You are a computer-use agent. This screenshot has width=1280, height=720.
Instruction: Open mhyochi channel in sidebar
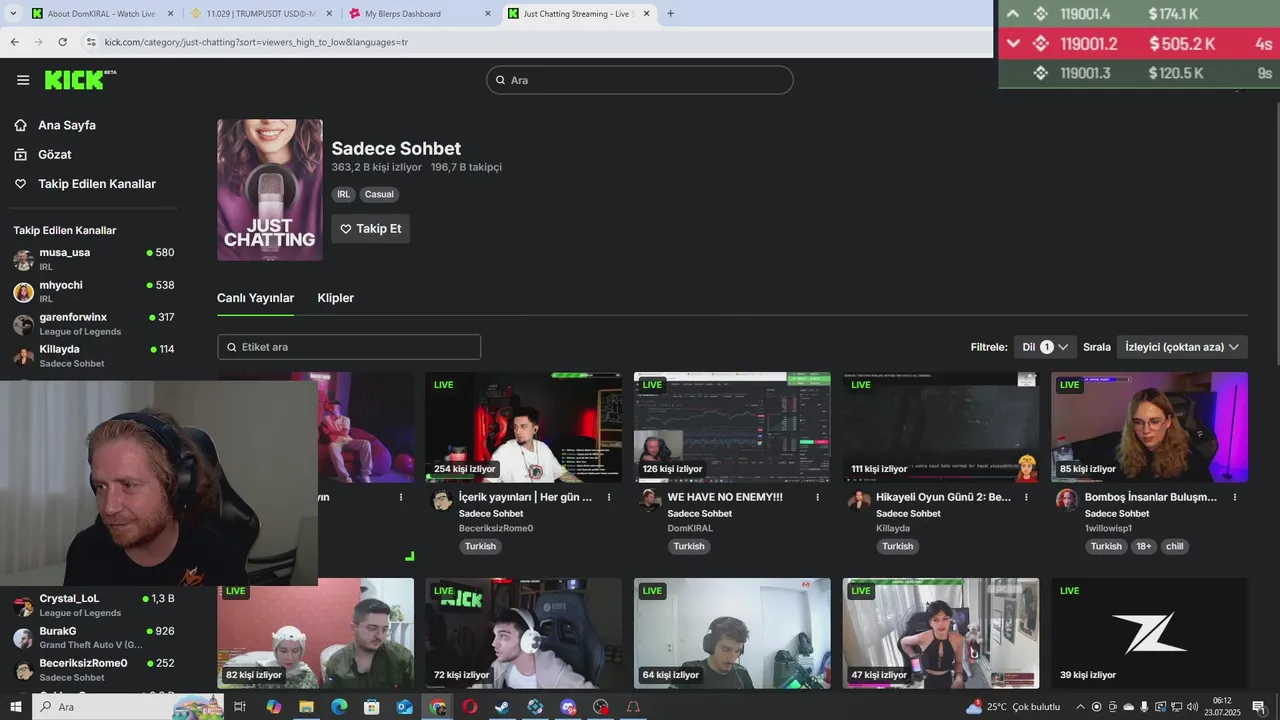click(93, 291)
